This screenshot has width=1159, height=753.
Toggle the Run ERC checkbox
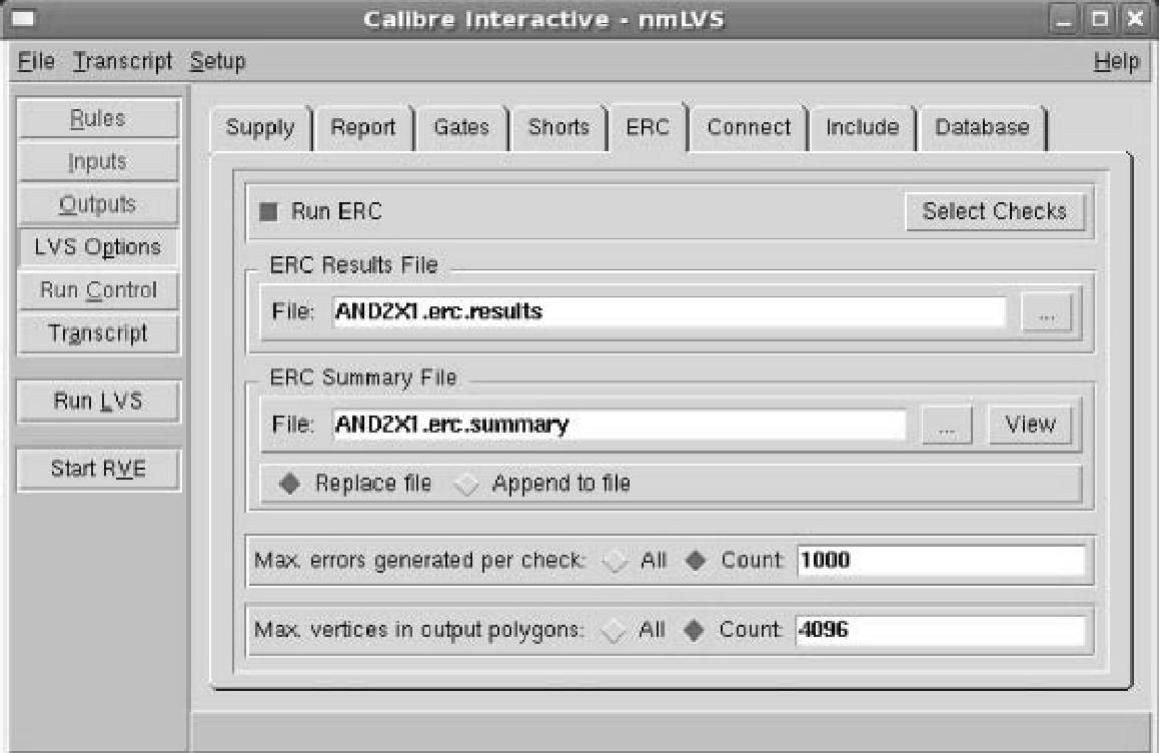(x=268, y=212)
